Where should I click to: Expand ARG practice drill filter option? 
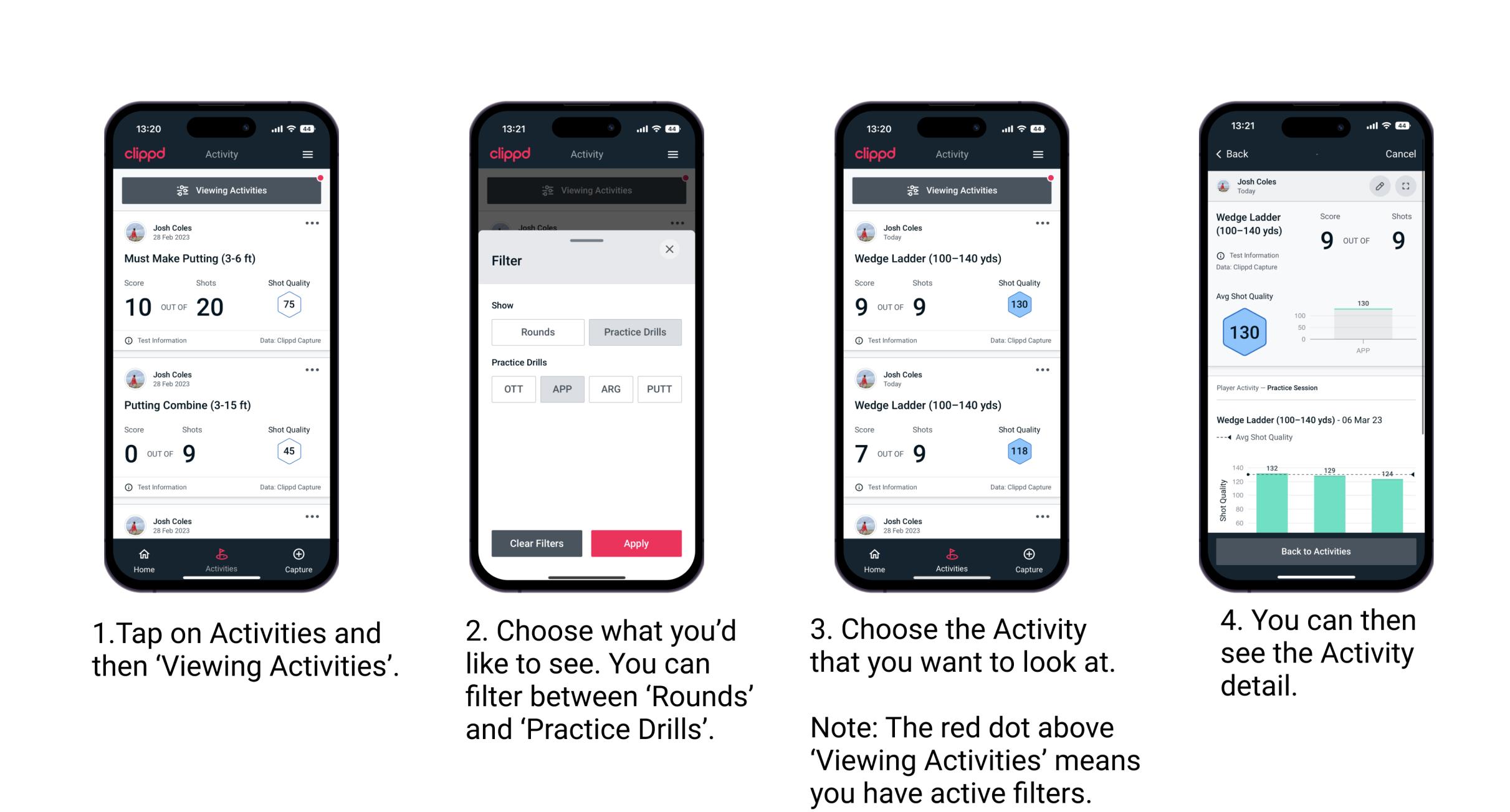click(610, 388)
